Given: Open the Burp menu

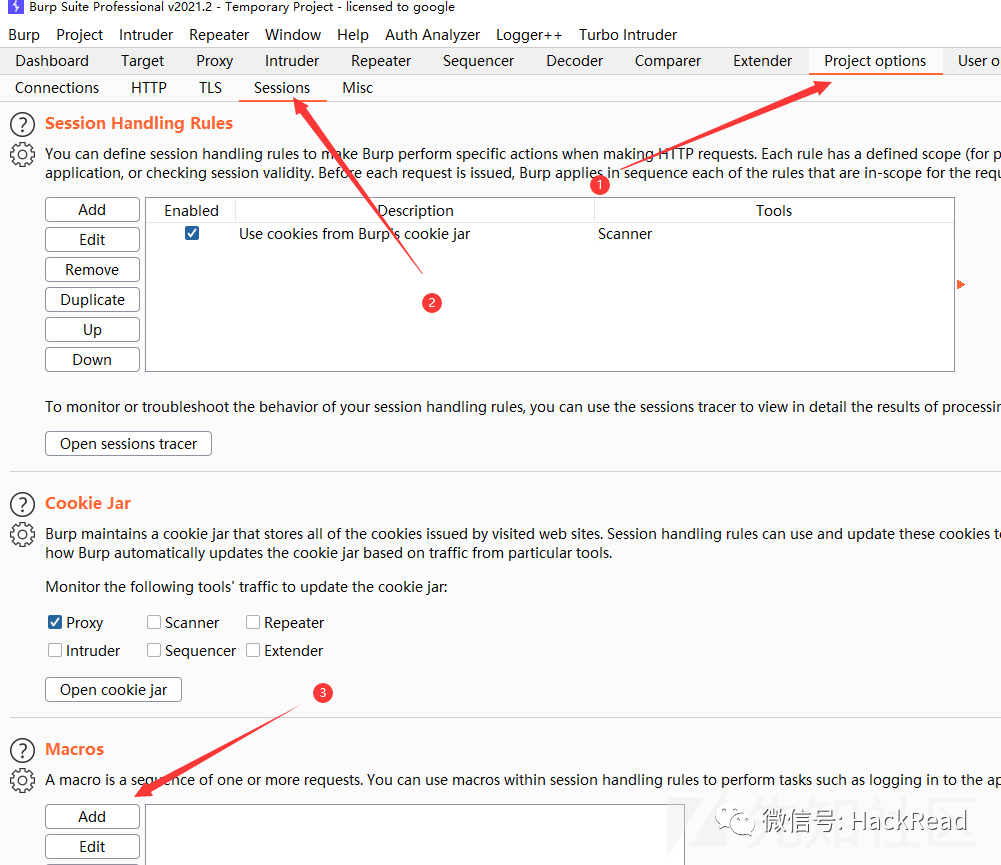Looking at the screenshot, I should (24, 35).
